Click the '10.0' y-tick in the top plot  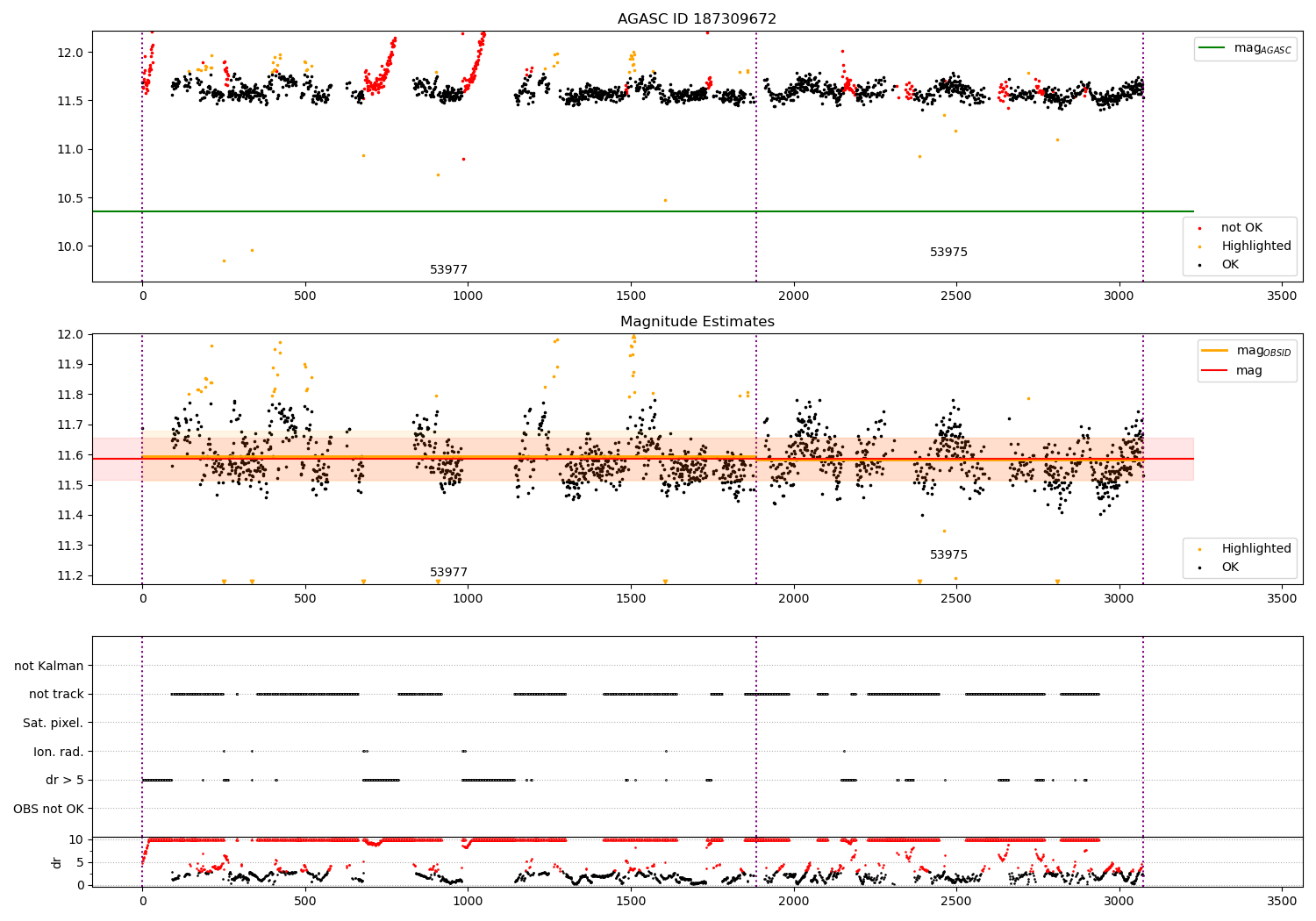click(71, 246)
